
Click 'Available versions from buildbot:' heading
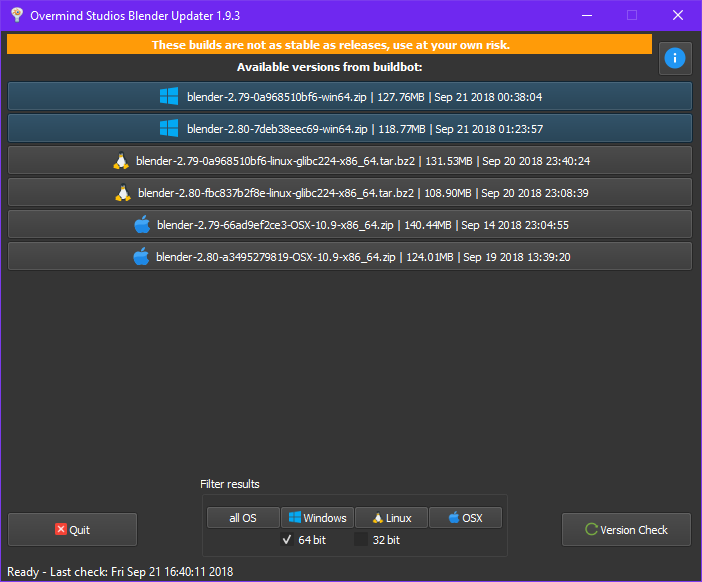pyautogui.click(x=330, y=67)
